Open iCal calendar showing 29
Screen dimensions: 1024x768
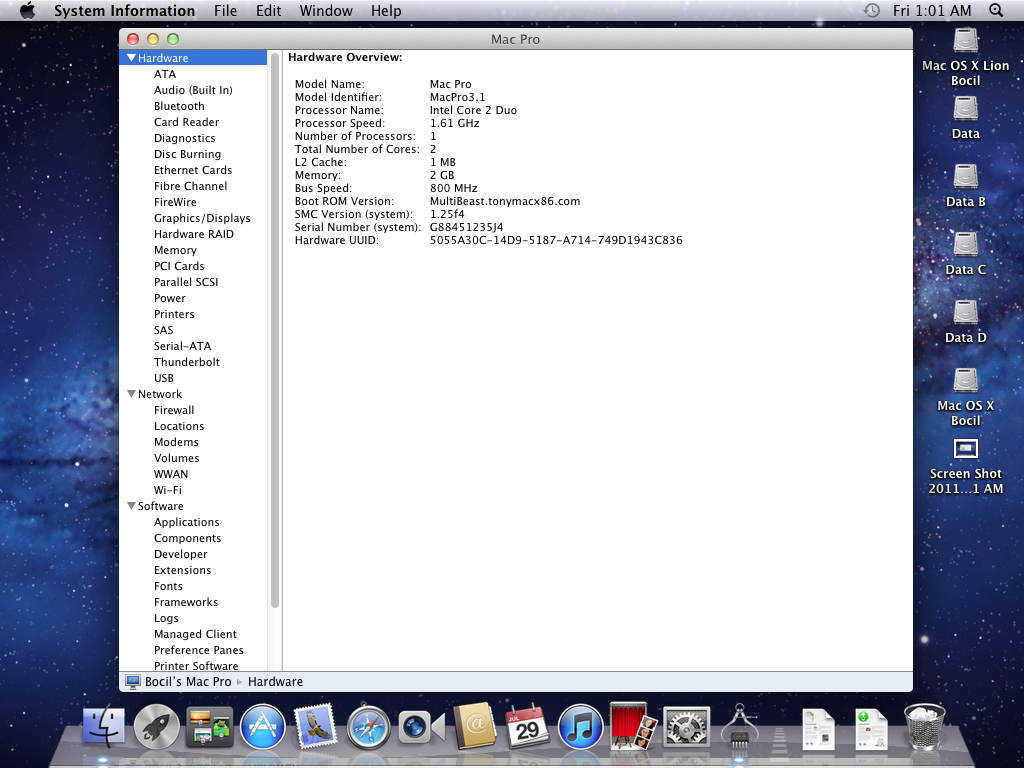pos(527,726)
